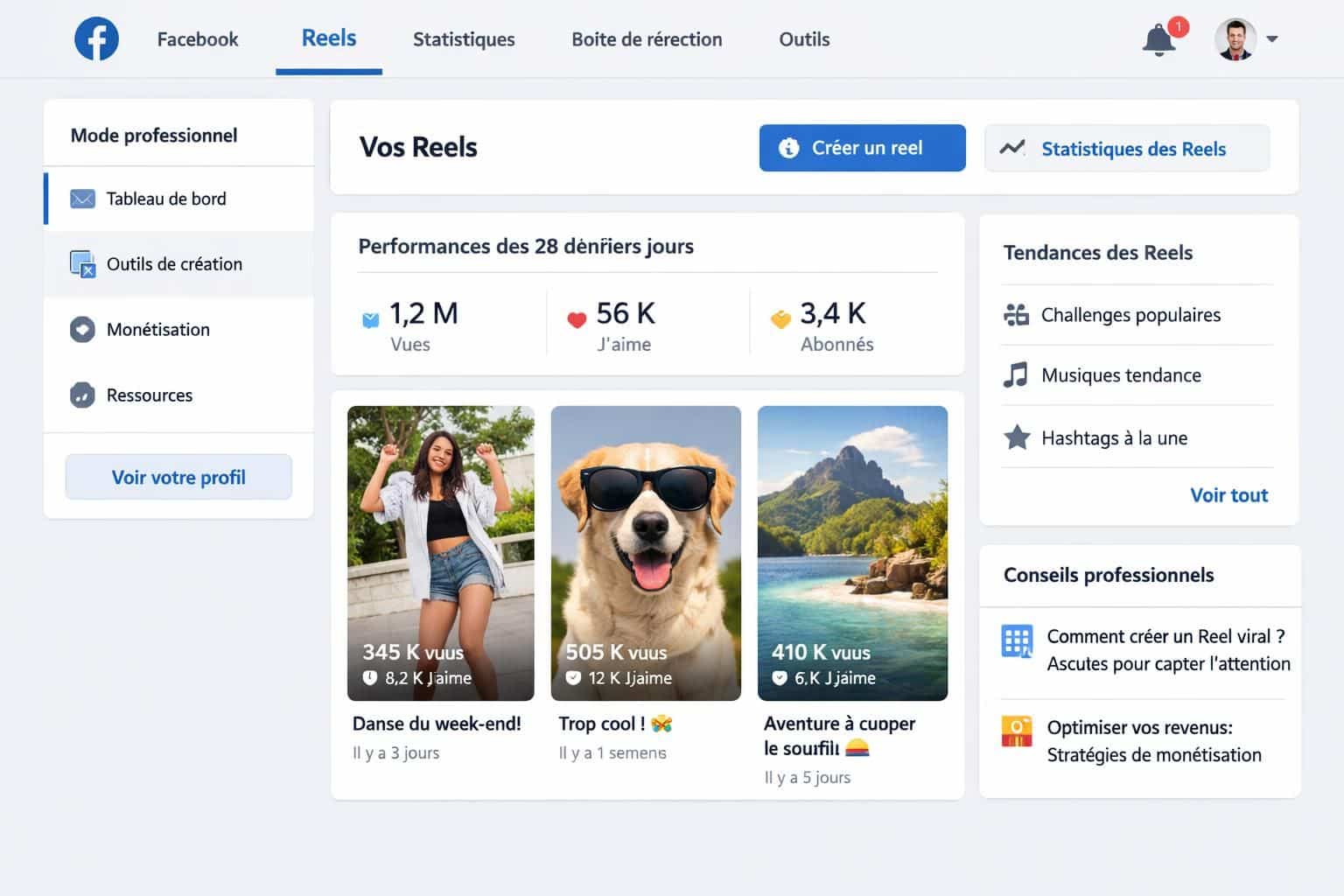This screenshot has width=1344, height=896.
Task: Click the statistics chart icon beside Statistiques des Reels
Action: click(x=1012, y=148)
